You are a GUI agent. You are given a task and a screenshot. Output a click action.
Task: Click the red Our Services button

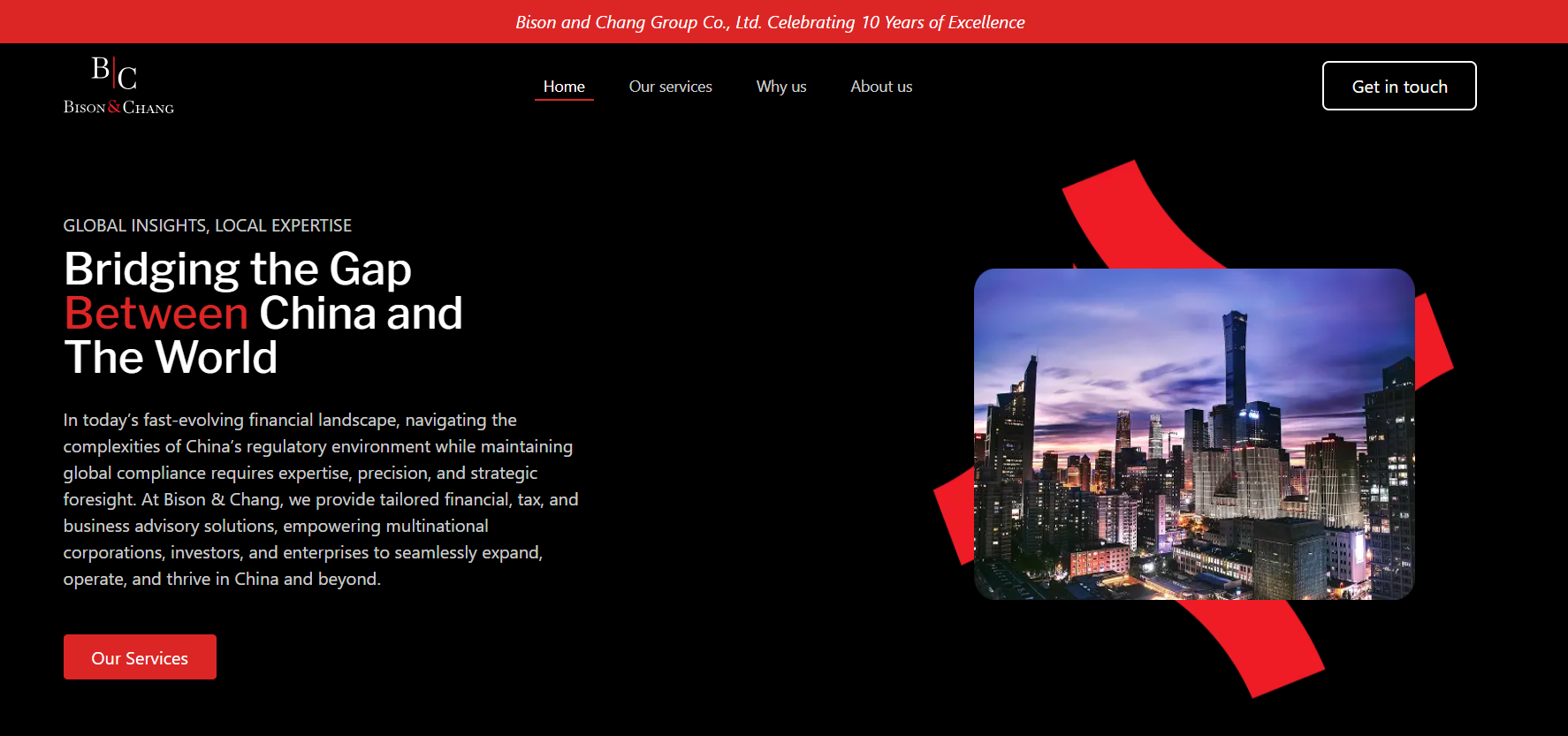point(140,657)
